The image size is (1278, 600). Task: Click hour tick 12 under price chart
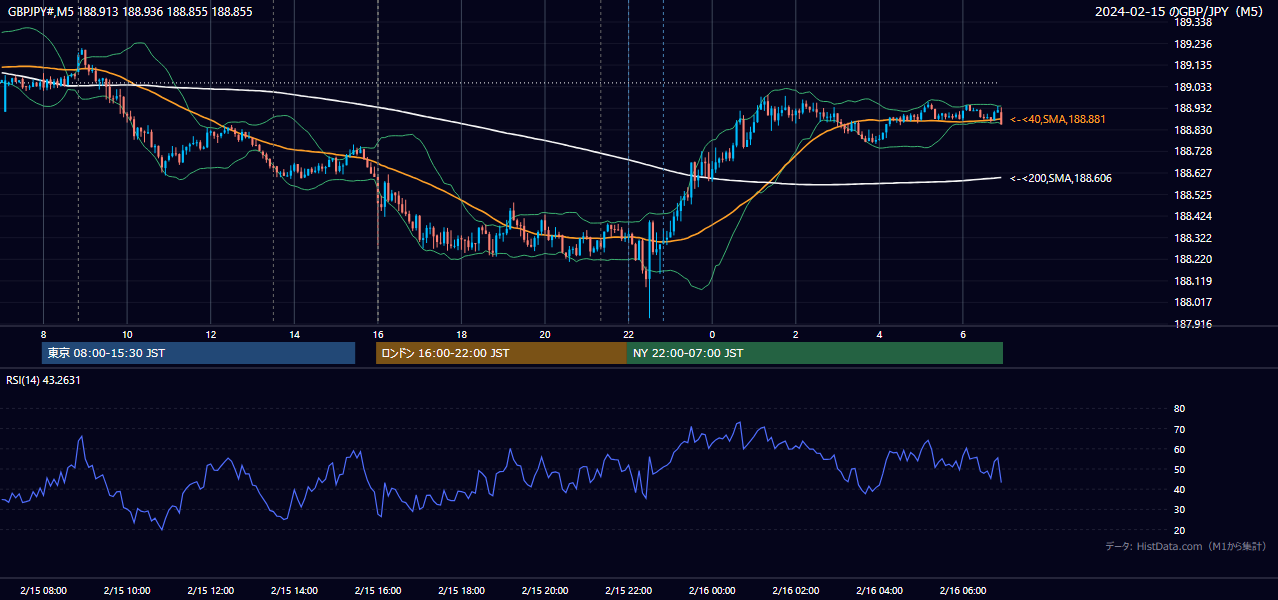(x=210, y=334)
